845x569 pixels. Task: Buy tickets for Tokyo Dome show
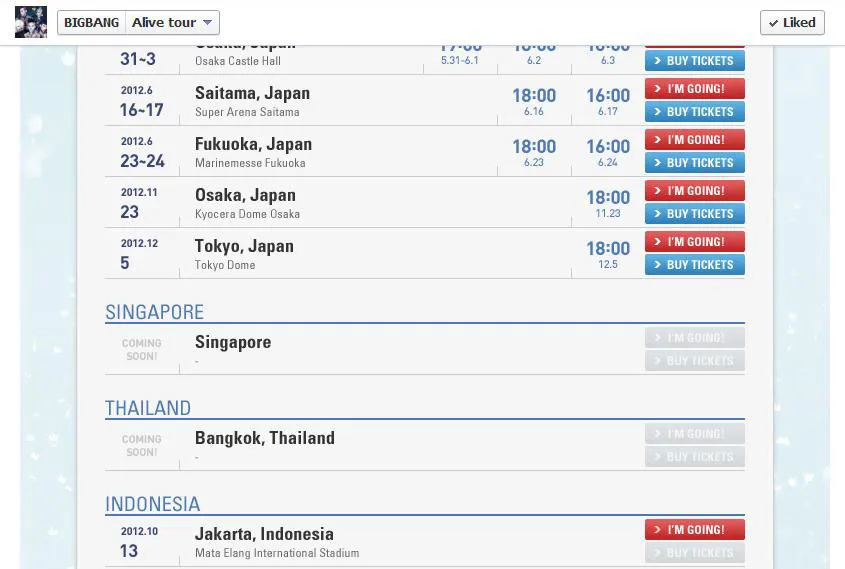(695, 265)
